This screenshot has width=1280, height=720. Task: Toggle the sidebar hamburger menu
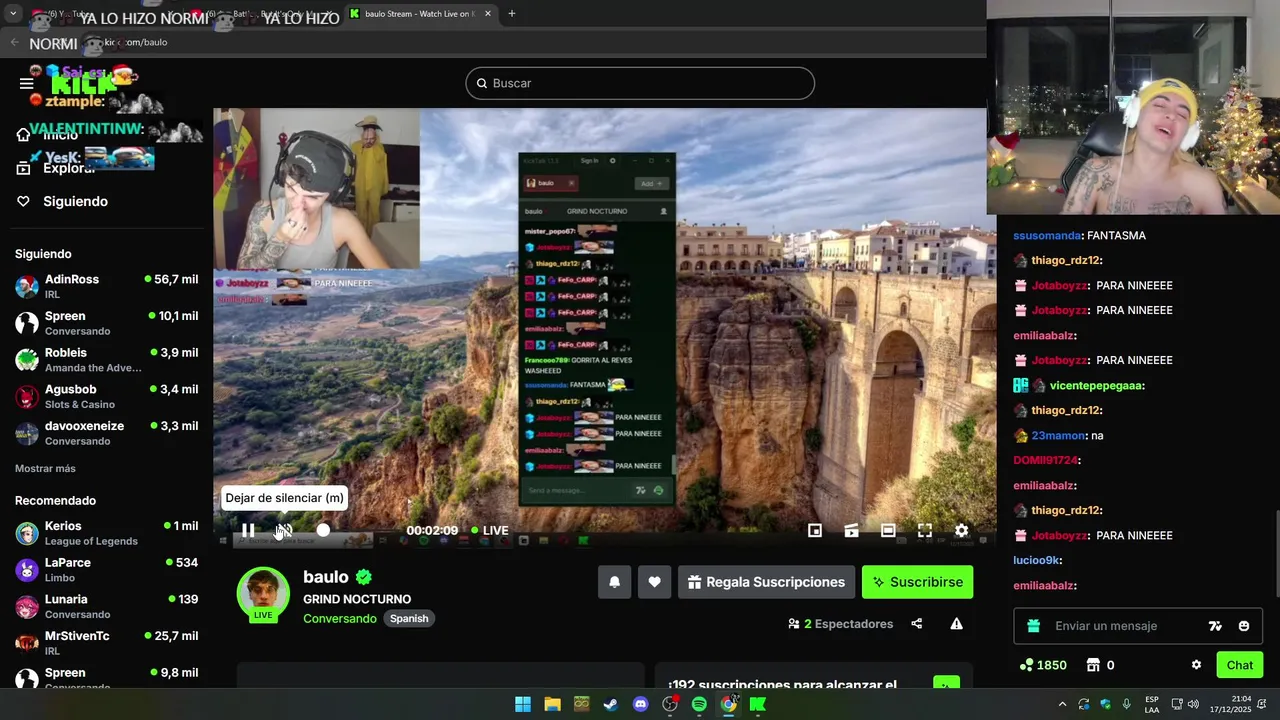point(27,83)
